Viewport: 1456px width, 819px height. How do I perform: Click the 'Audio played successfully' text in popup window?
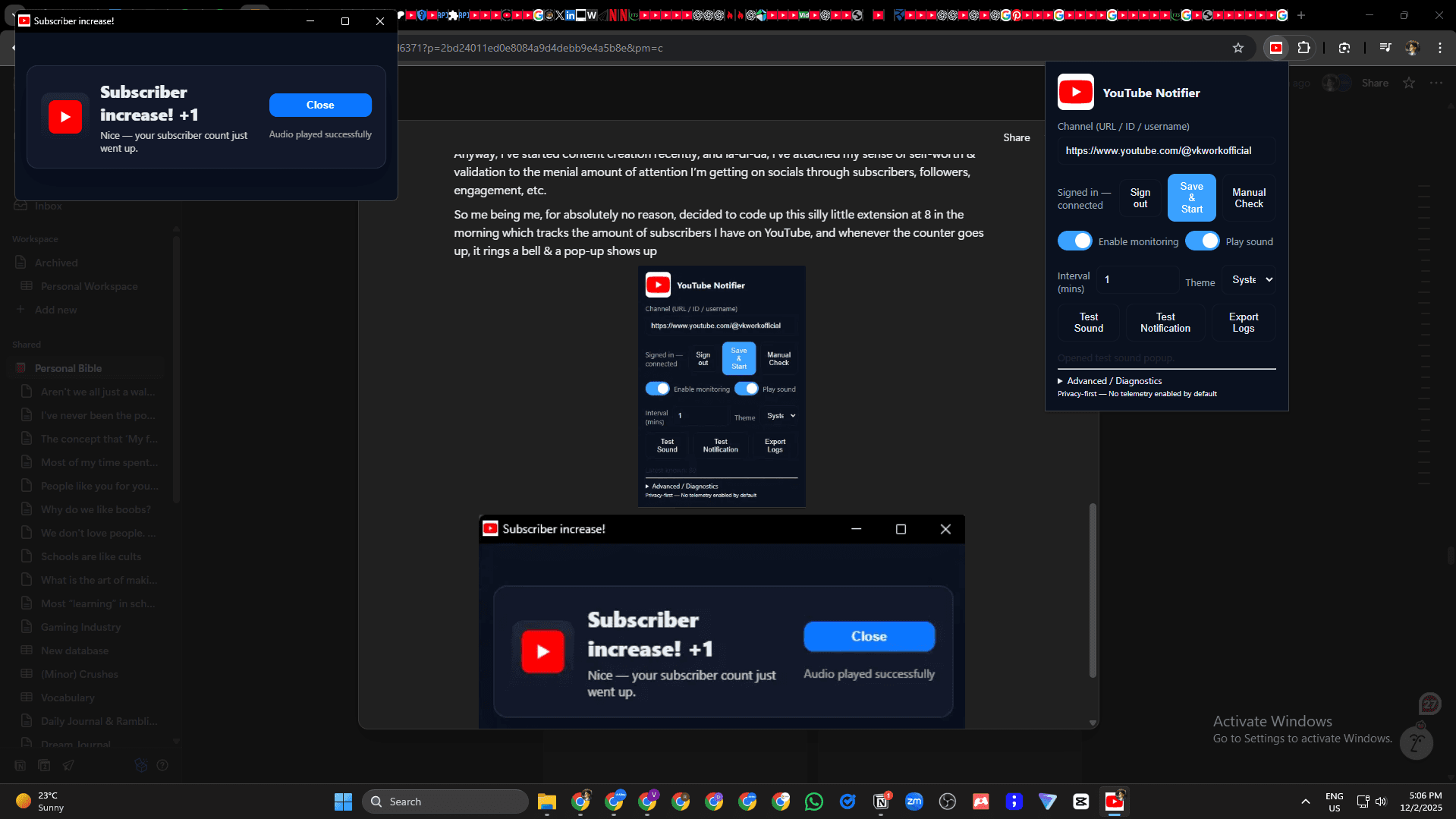coord(320,134)
